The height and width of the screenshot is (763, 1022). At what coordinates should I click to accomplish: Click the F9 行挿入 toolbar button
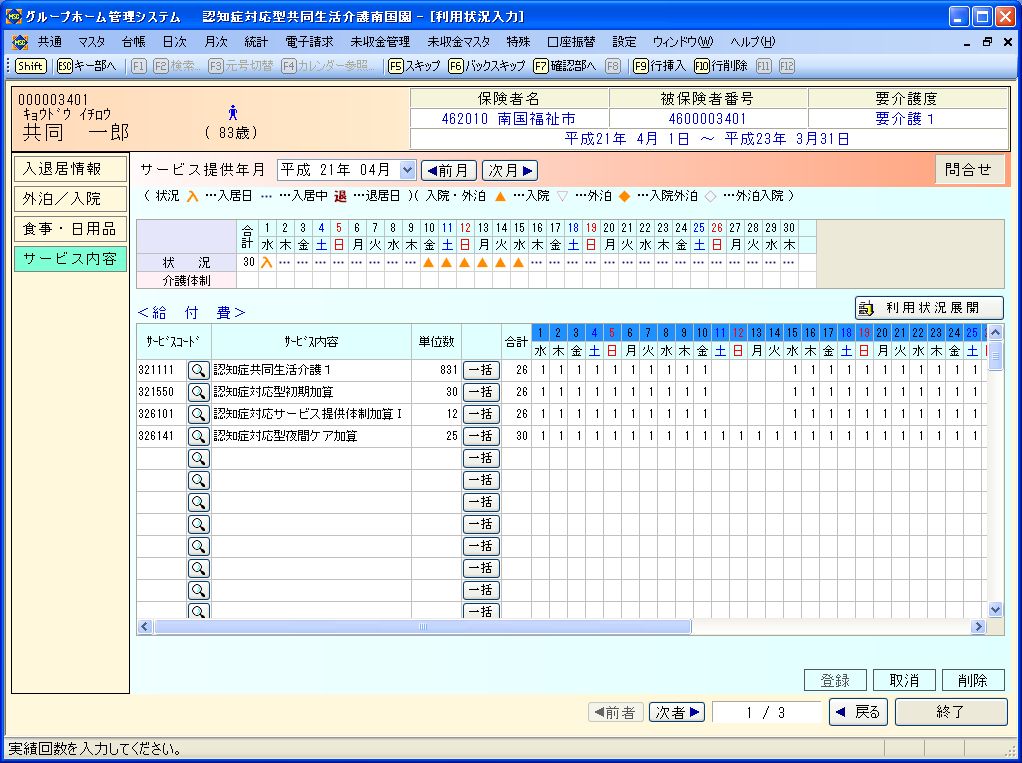(659, 65)
